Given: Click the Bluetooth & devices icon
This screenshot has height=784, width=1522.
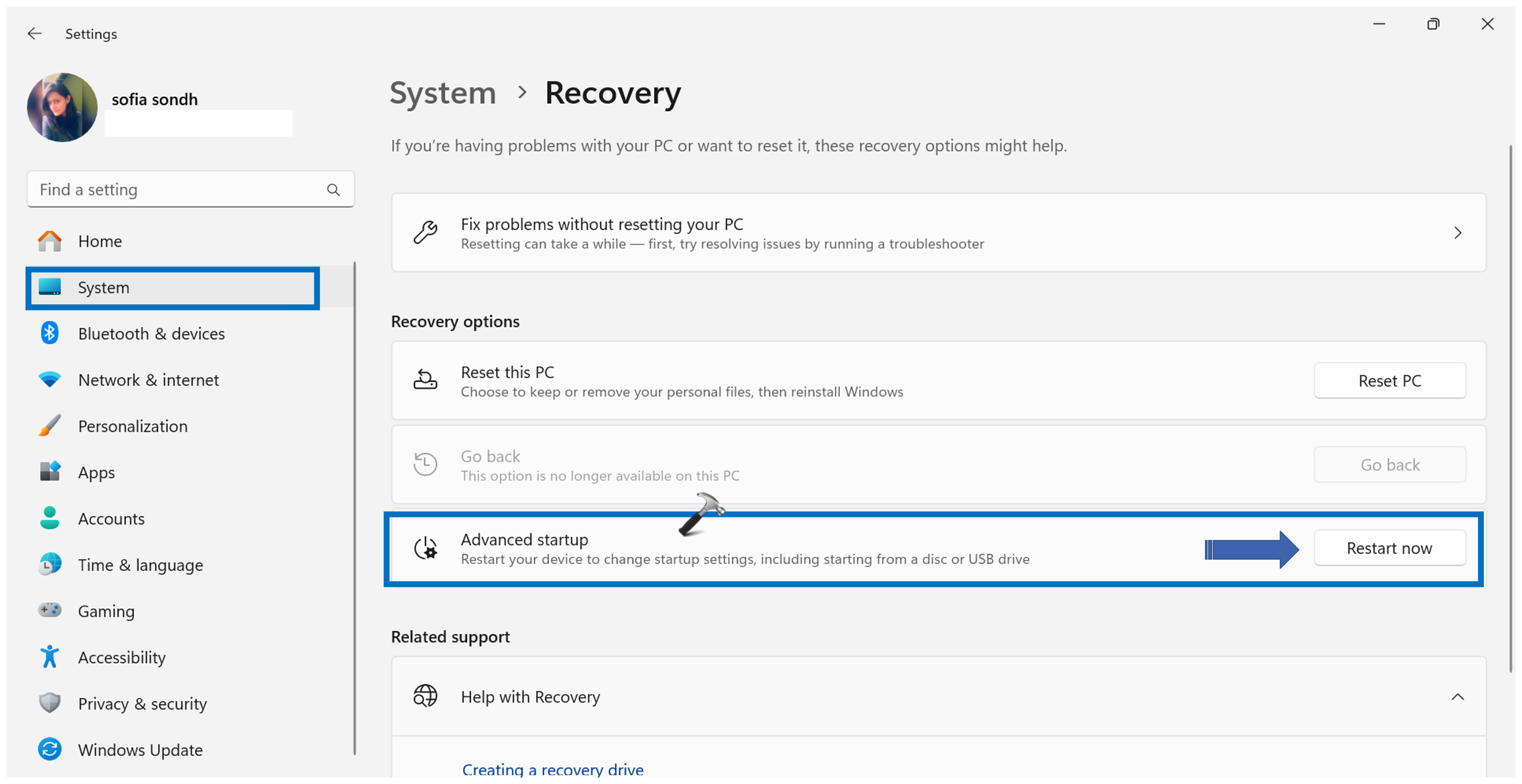Looking at the screenshot, I should click(x=50, y=333).
